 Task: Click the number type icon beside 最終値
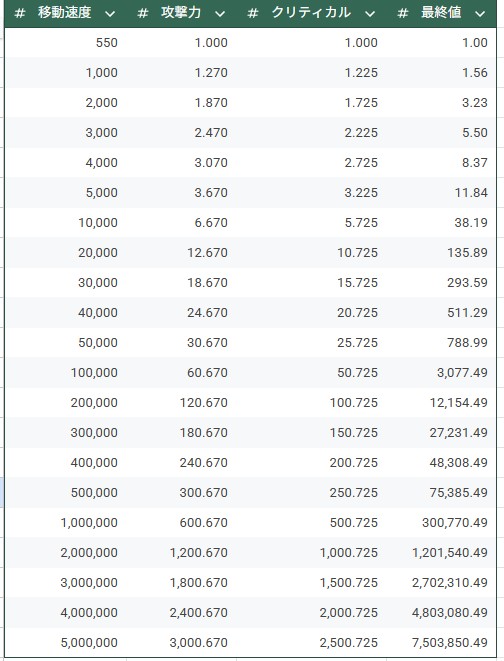point(402,13)
